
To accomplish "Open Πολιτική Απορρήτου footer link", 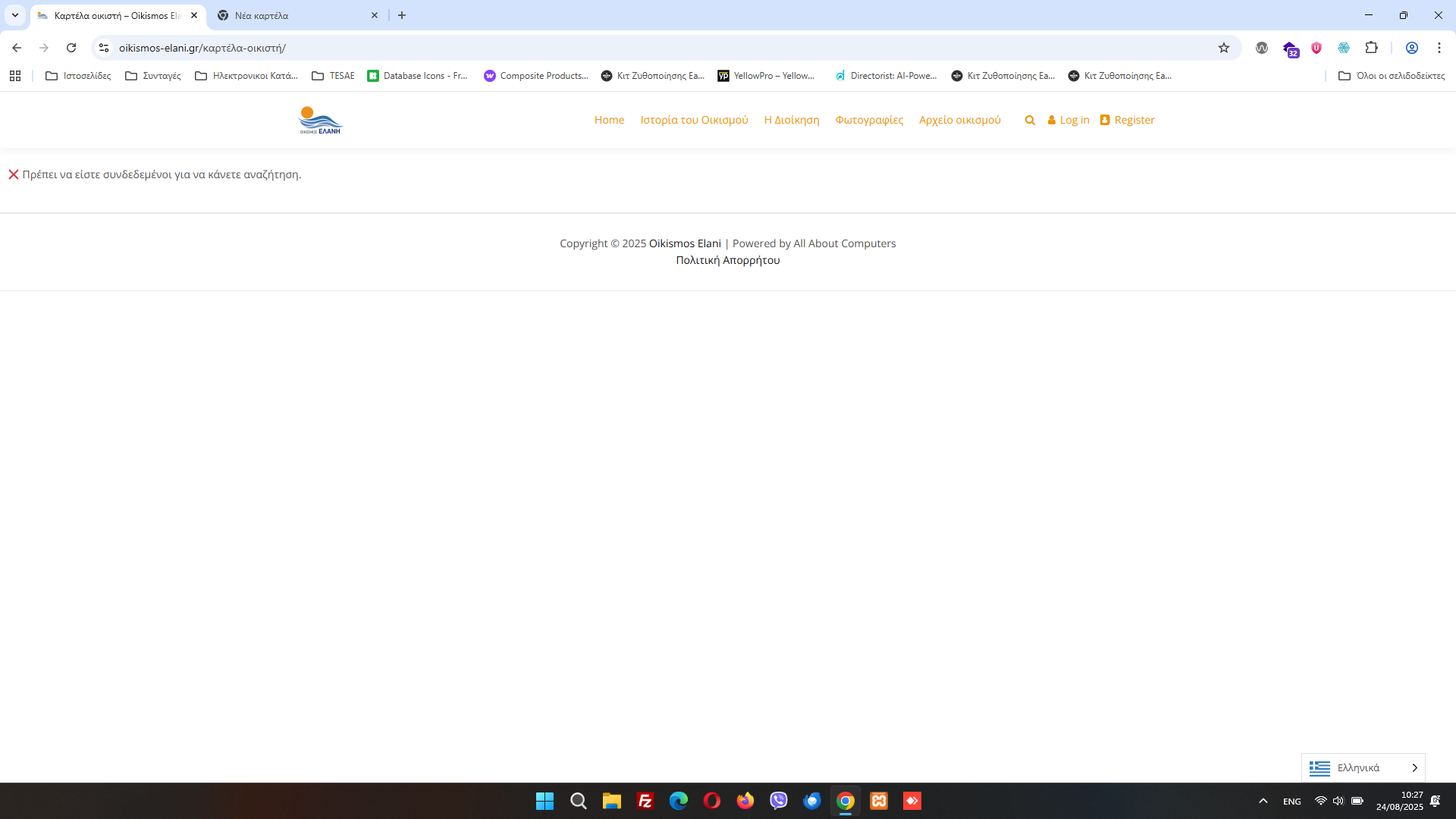I will (727, 260).
